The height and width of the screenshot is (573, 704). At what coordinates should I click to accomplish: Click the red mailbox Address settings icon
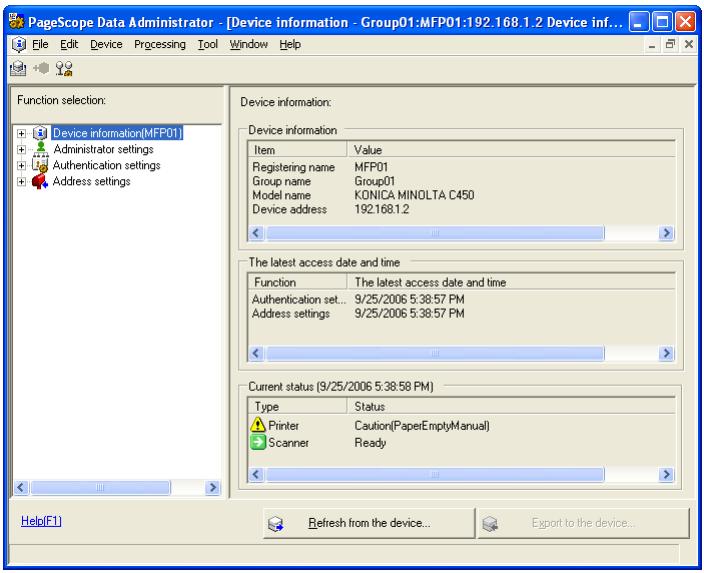40,181
